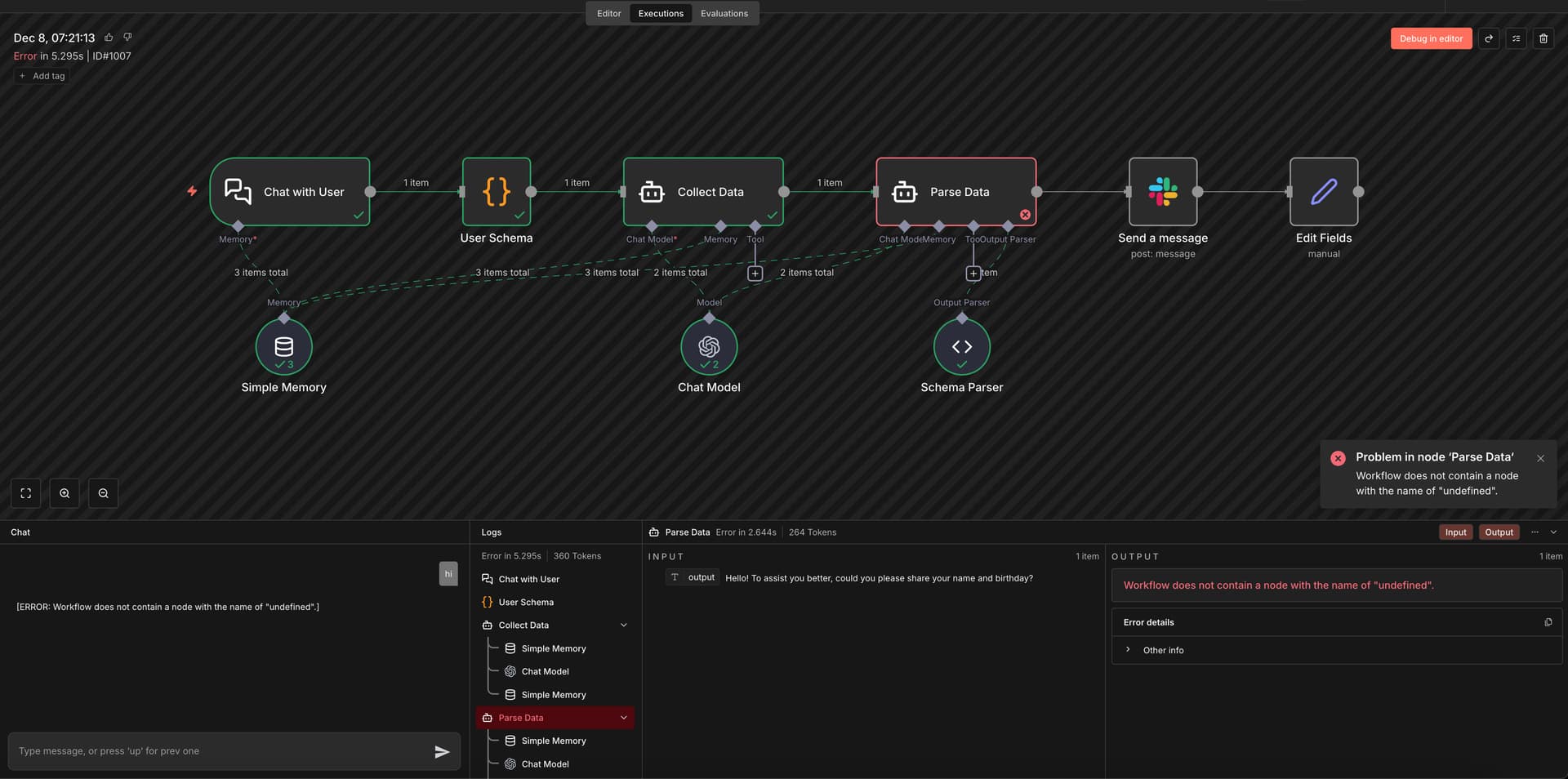Give the execution a thumbs down
The image size is (1568, 779).
coord(127,38)
